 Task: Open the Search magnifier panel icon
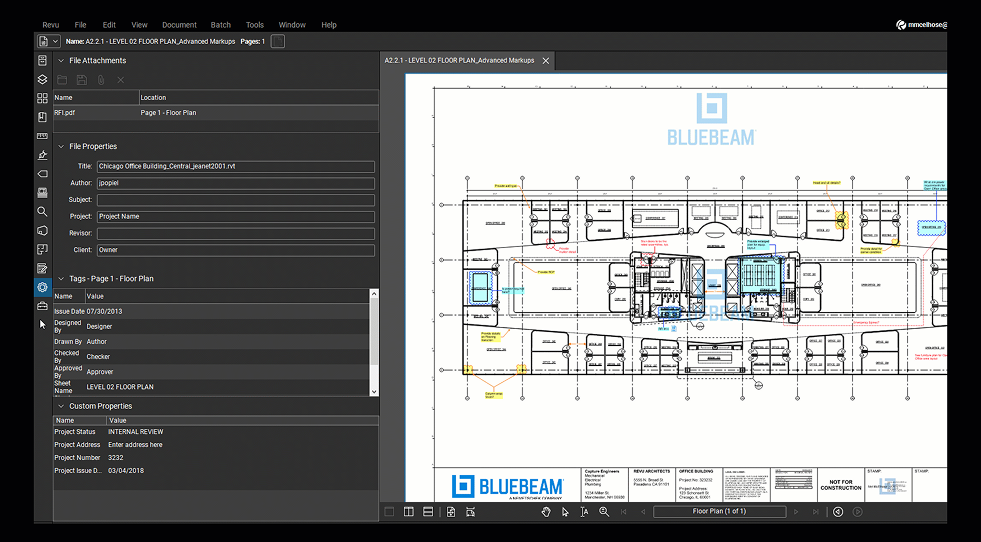[x=43, y=212]
